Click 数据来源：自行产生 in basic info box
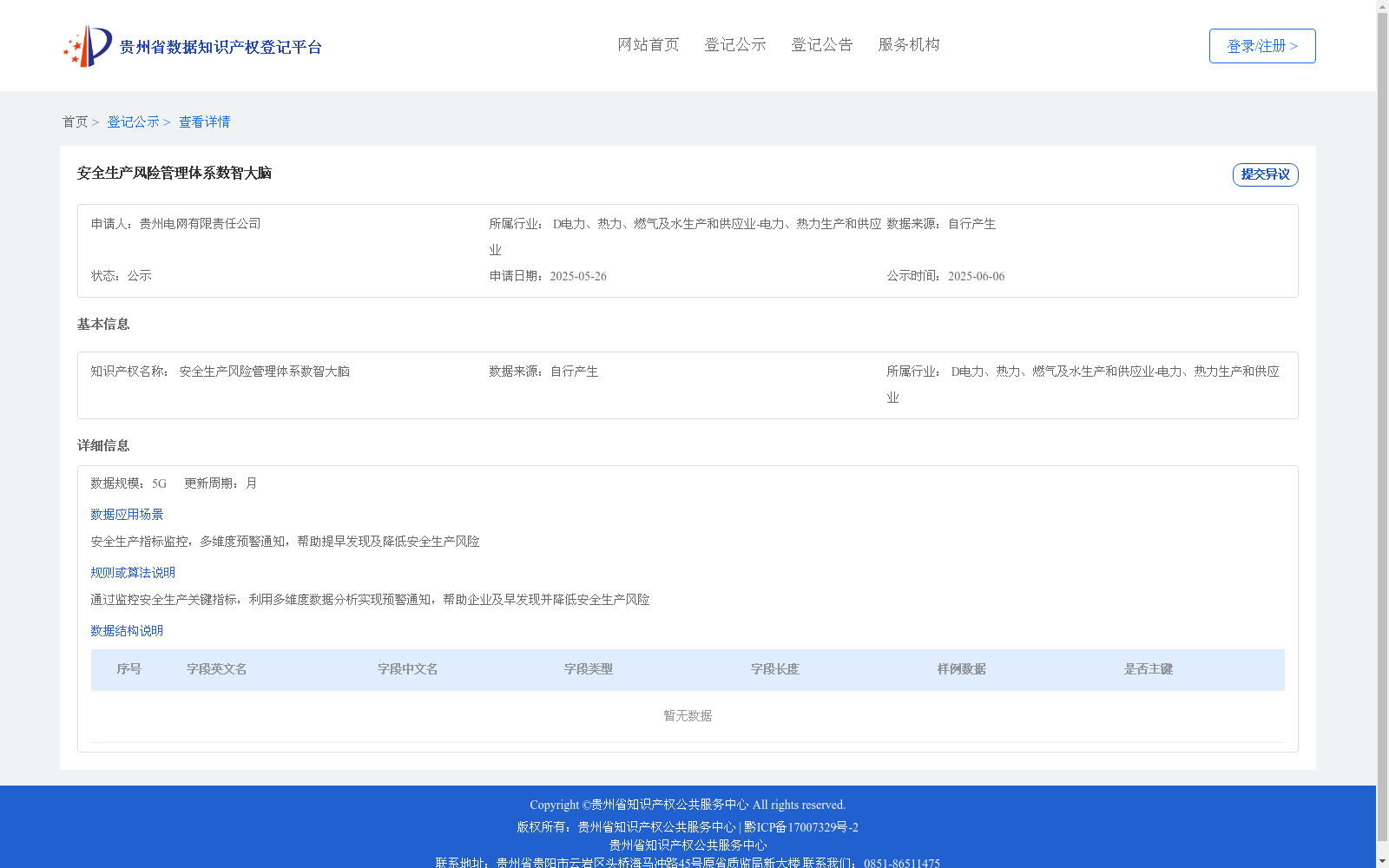Screen dimensions: 1389x868 pyautogui.click(x=543, y=372)
